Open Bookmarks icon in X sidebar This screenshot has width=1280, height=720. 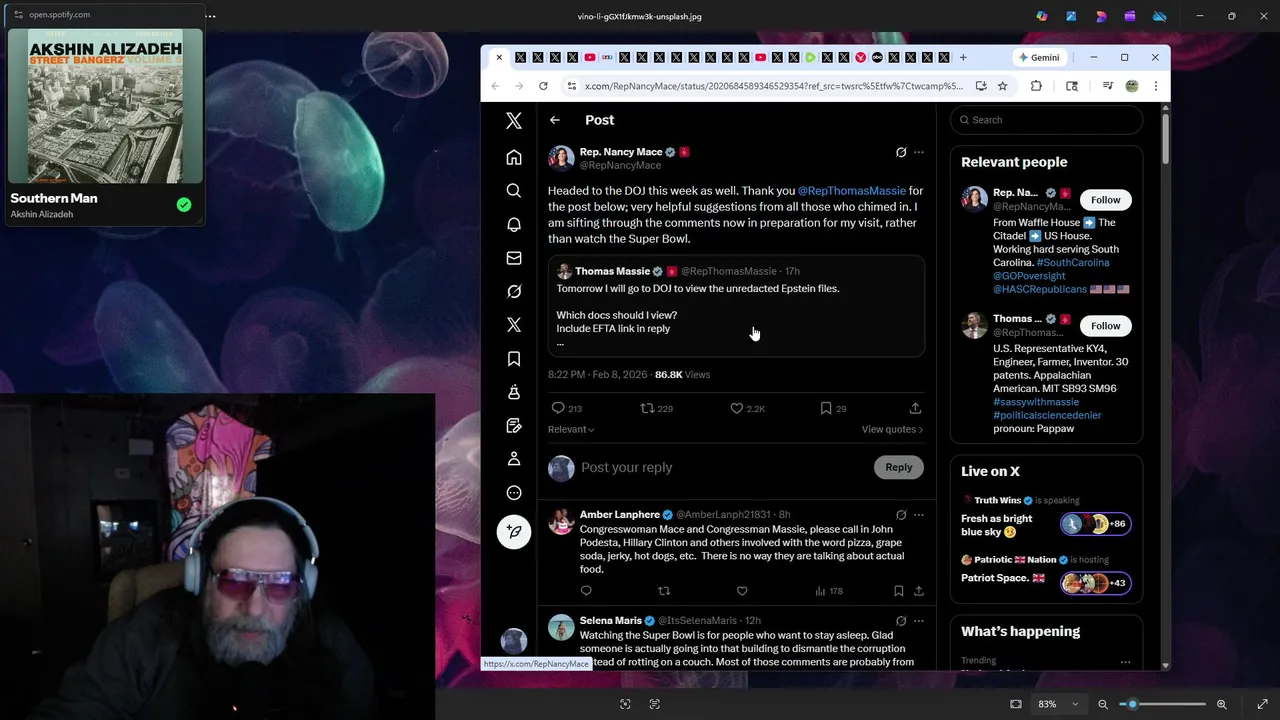point(514,359)
